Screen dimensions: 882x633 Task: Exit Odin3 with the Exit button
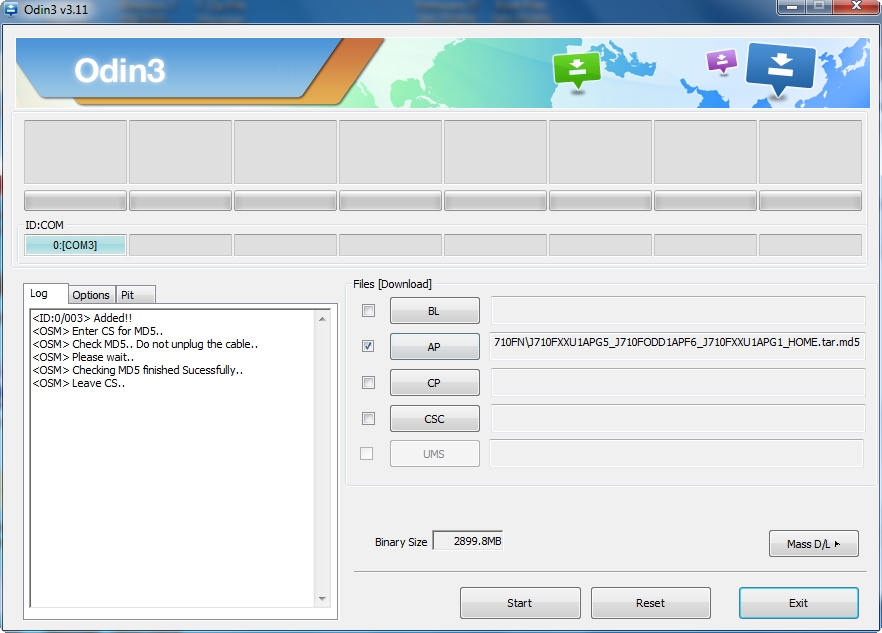799,603
